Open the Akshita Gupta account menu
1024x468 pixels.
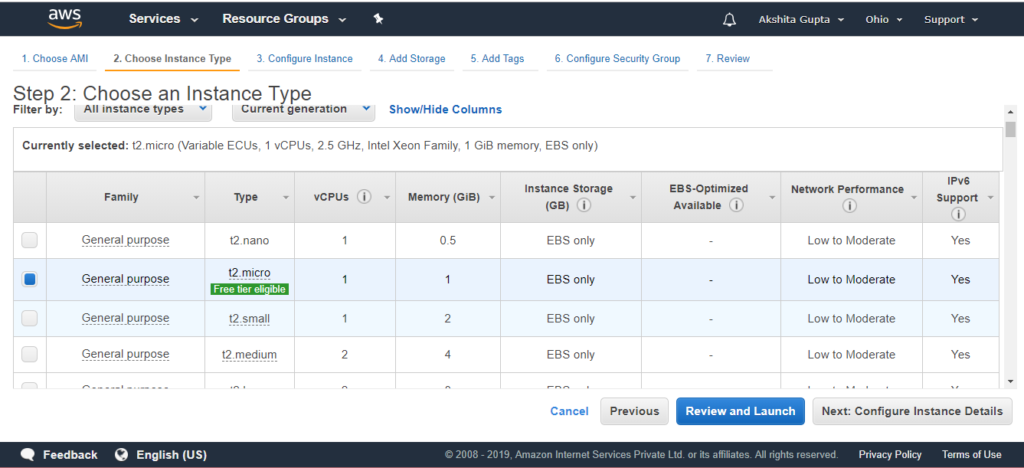tap(801, 20)
